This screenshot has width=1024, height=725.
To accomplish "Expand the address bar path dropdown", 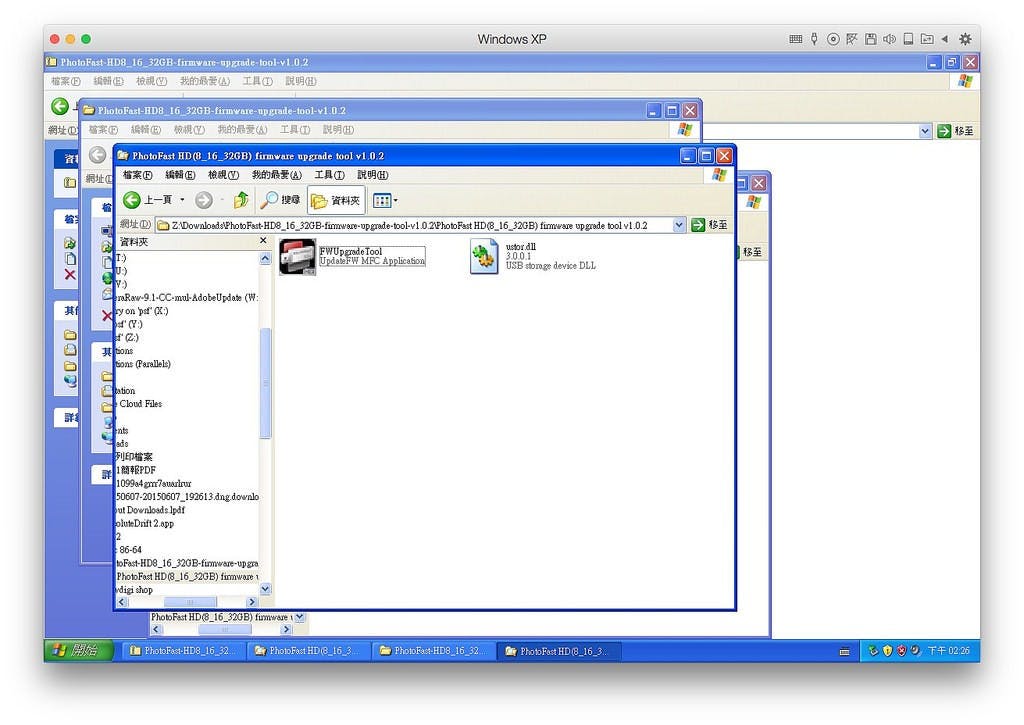I will [679, 226].
